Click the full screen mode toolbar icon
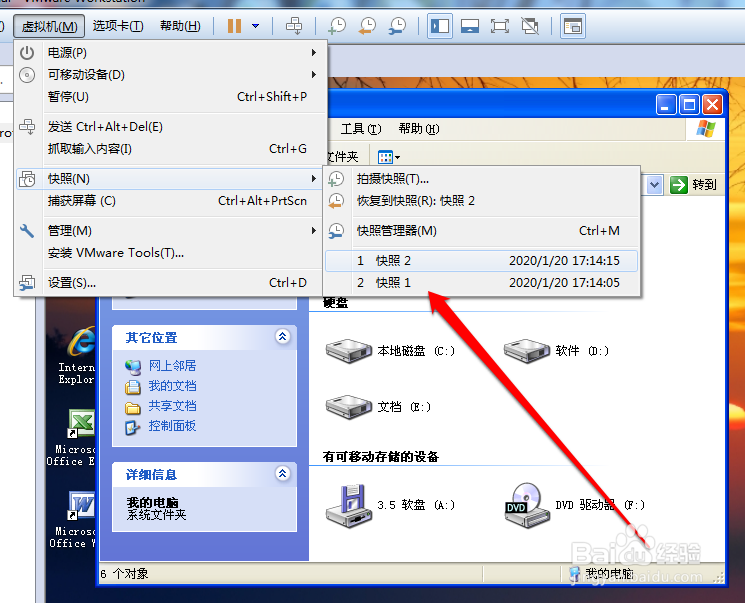Viewport: 745px width, 603px height. point(499,26)
